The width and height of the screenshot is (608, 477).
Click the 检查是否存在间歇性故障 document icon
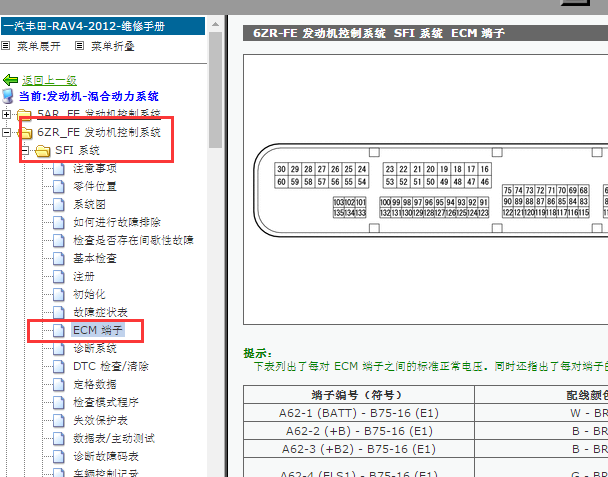[59, 241]
